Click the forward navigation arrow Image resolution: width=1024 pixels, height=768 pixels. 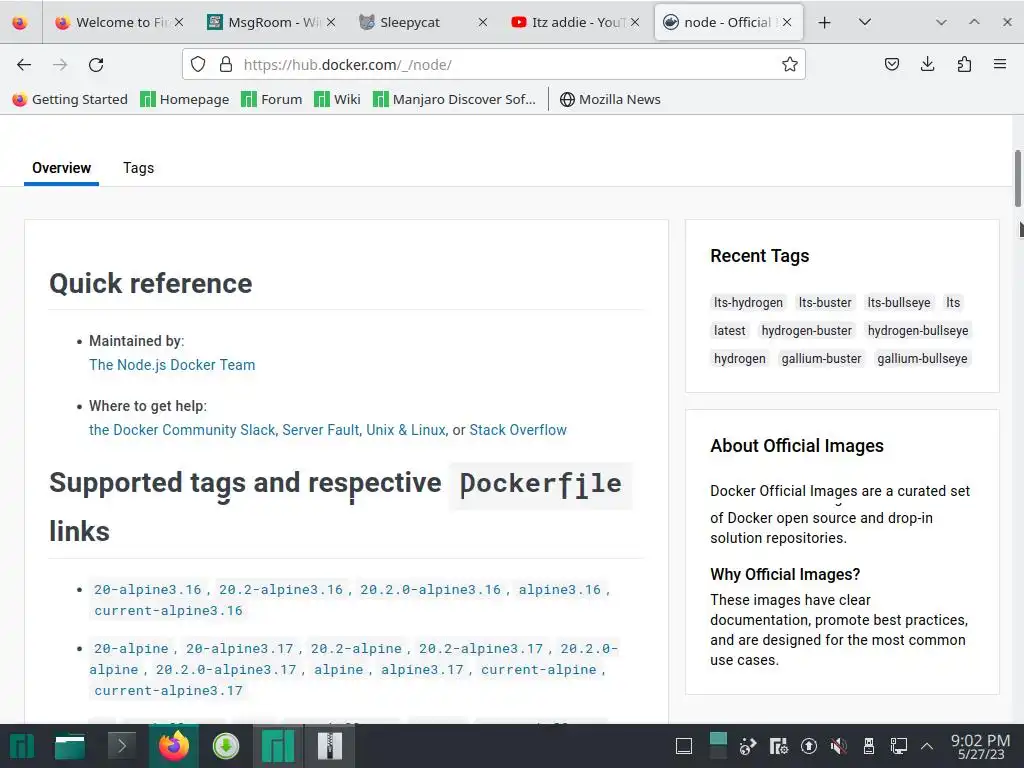point(60,64)
